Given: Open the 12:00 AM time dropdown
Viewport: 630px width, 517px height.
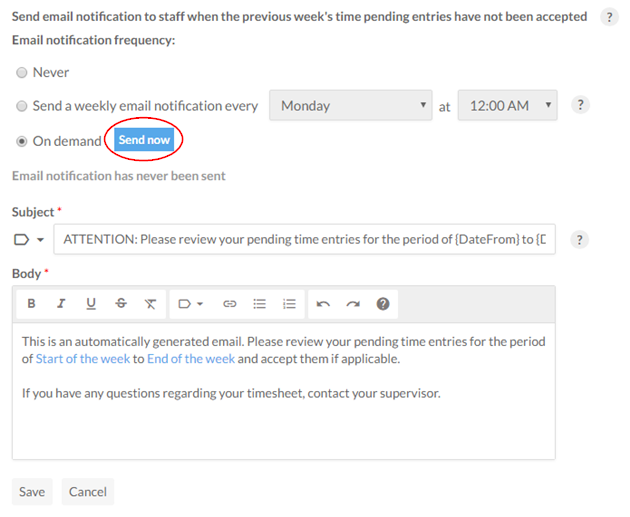Looking at the screenshot, I should click(506, 105).
